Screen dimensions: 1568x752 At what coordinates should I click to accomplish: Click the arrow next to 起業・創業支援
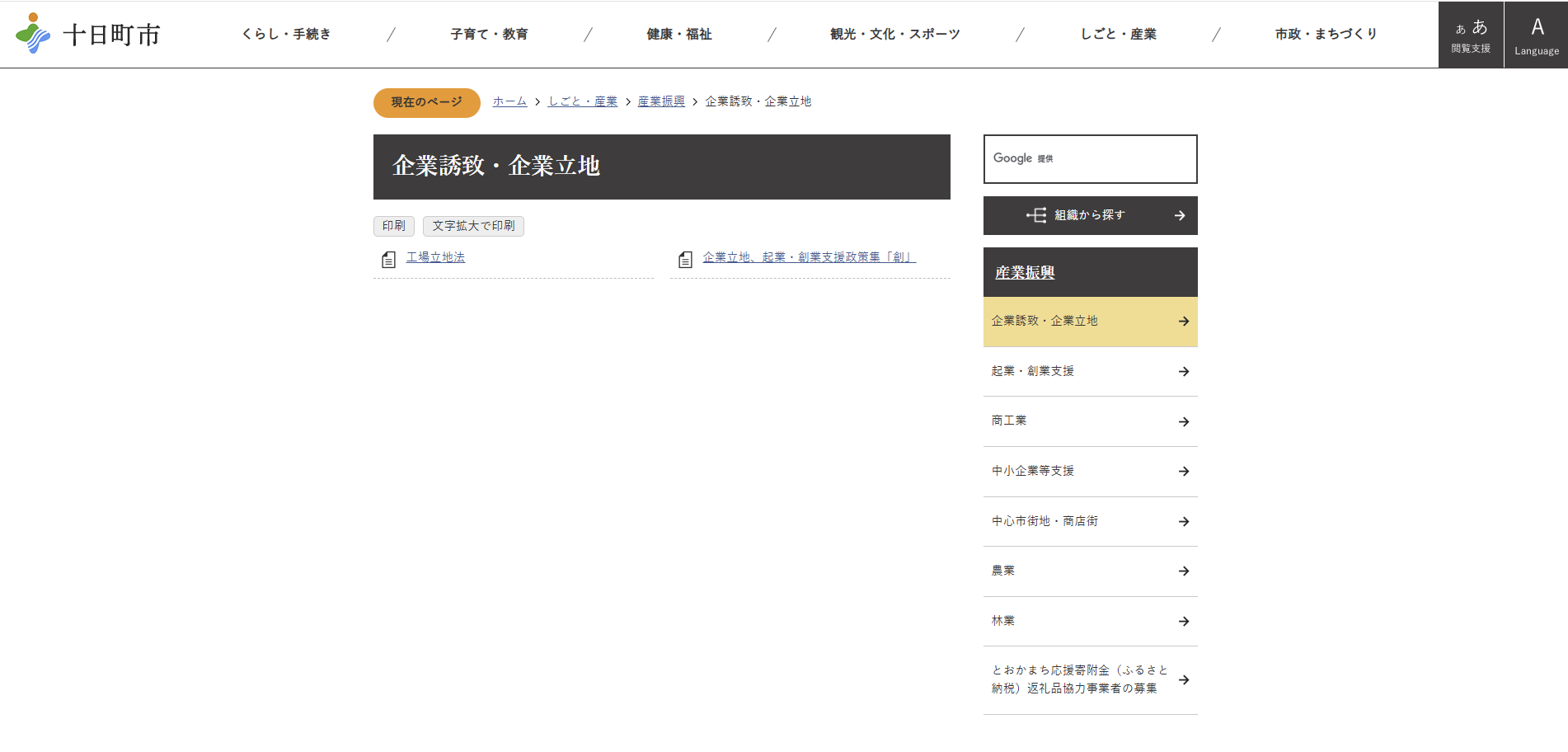point(1184,372)
